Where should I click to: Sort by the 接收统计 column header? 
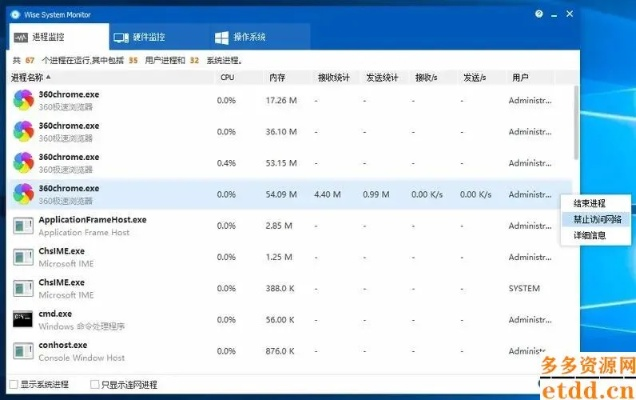[x=336, y=77]
